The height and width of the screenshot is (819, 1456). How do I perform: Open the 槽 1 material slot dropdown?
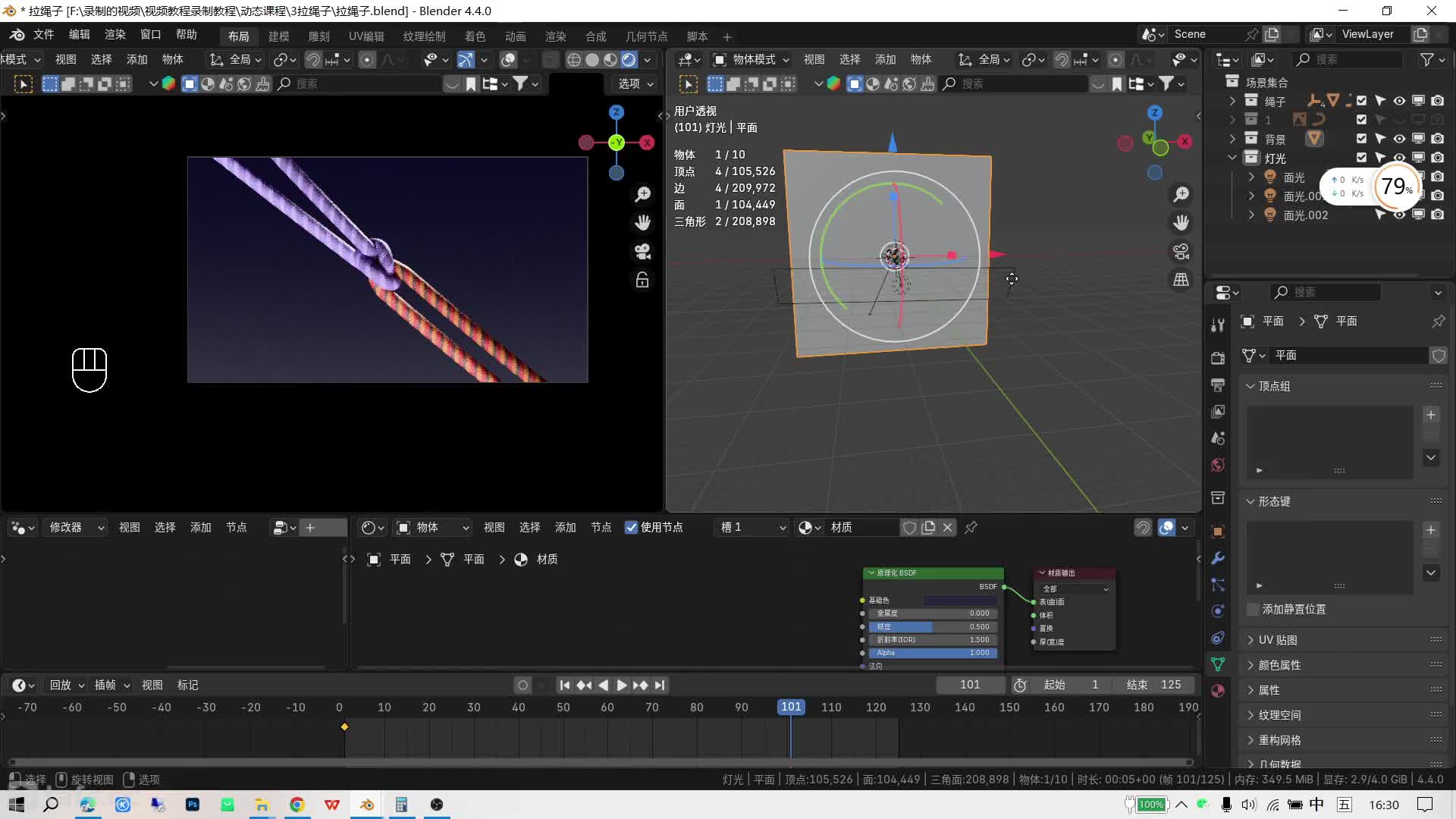752,527
